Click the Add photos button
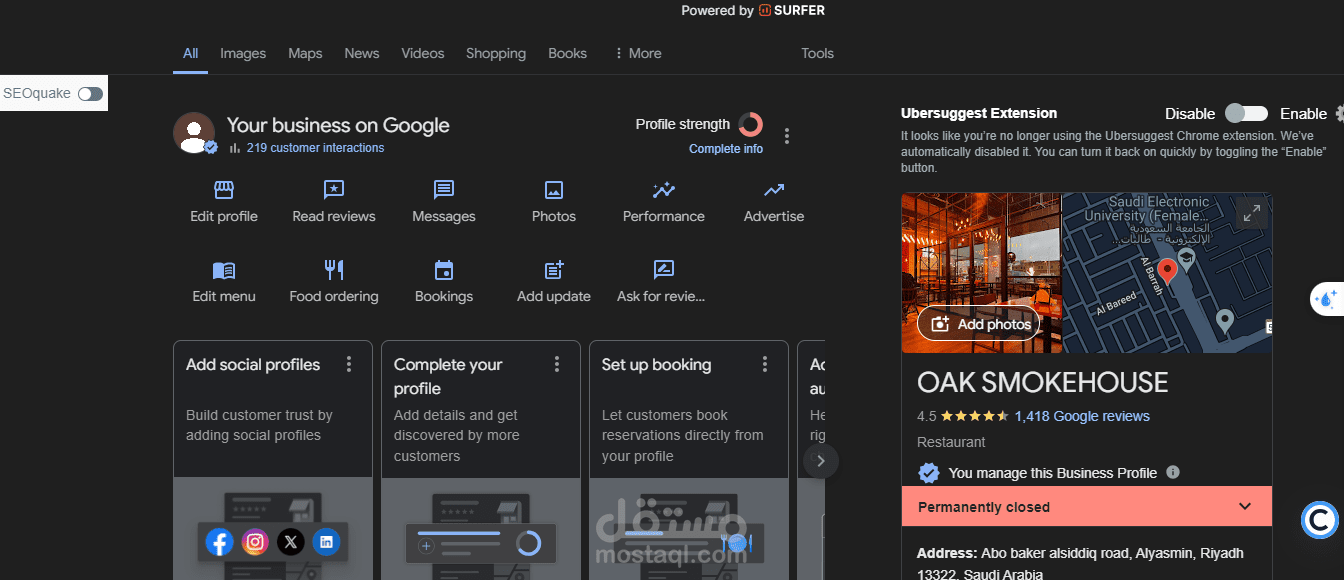Image resolution: width=1344 pixels, height=580 pixels. tap(979, 324)
